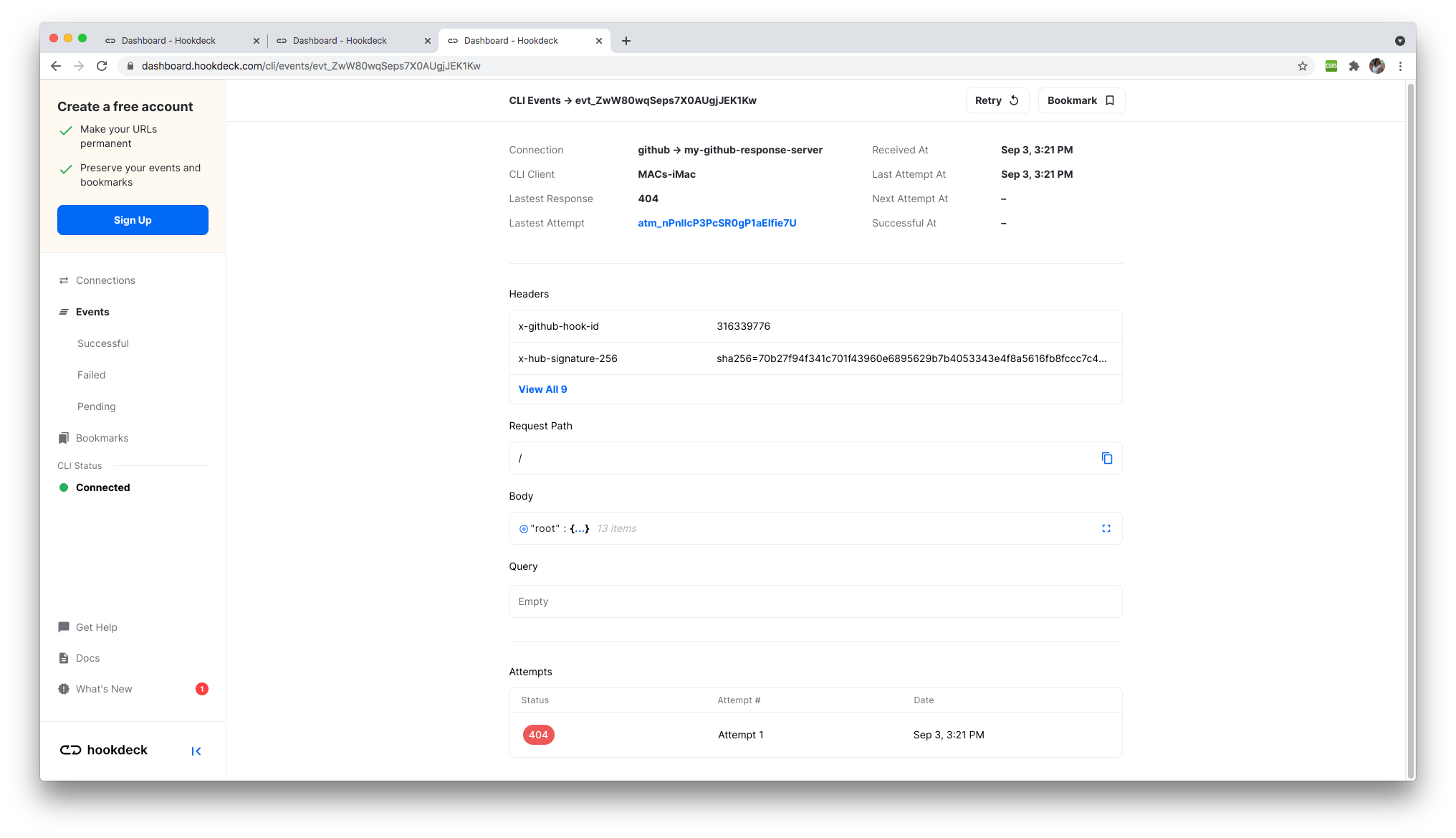Bookmark this event
The height and width of the screenshot is (838, 1456).
click(x=1081, y=100)
